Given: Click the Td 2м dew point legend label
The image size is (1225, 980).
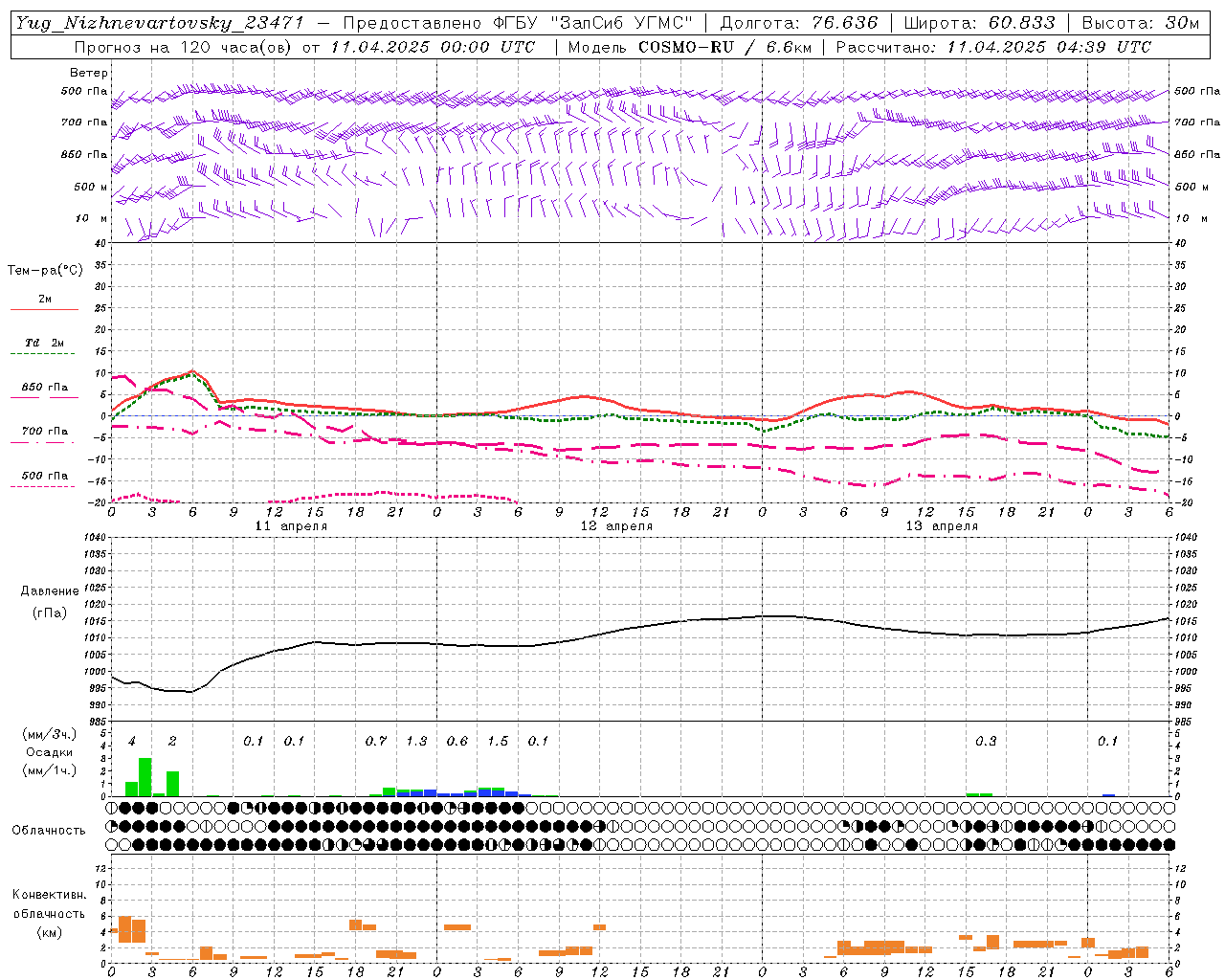Looking at the screenshot, I should click(x=45, y=343).
